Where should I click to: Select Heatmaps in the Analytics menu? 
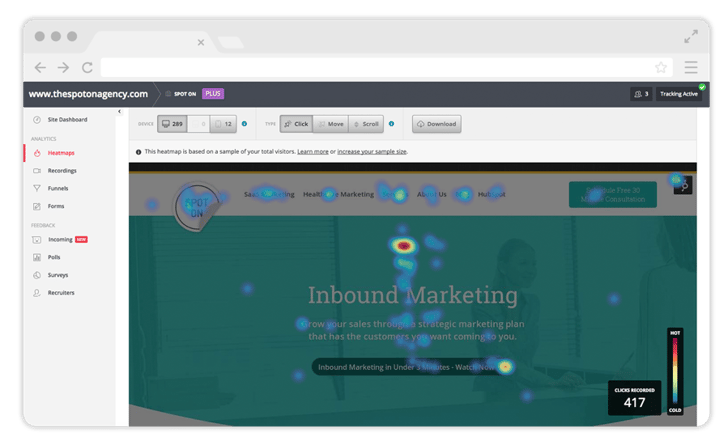point(61,153)
